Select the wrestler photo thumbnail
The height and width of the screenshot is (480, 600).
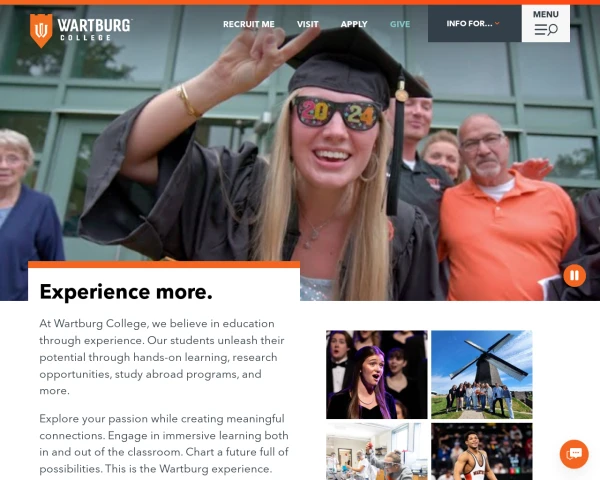click(x=482, y=451)
